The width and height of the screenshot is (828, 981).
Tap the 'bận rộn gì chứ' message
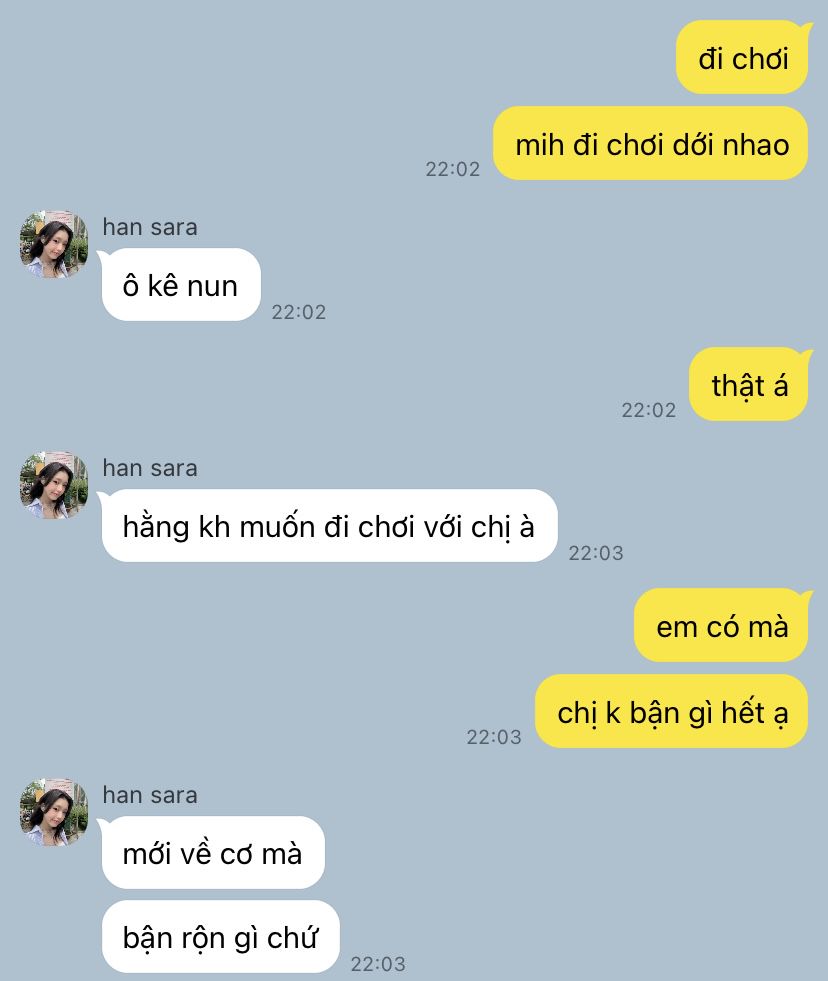[220, 937]
